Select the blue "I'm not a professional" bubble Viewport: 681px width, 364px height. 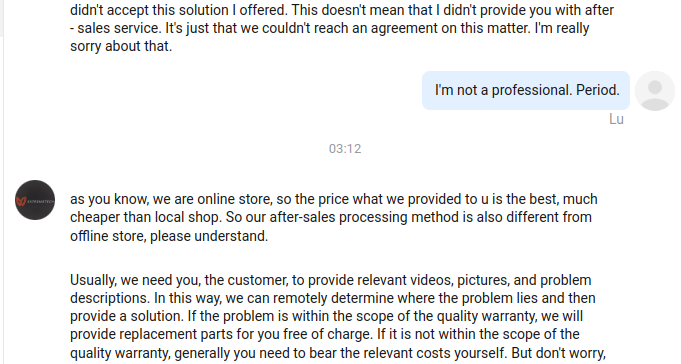point(526,90)
